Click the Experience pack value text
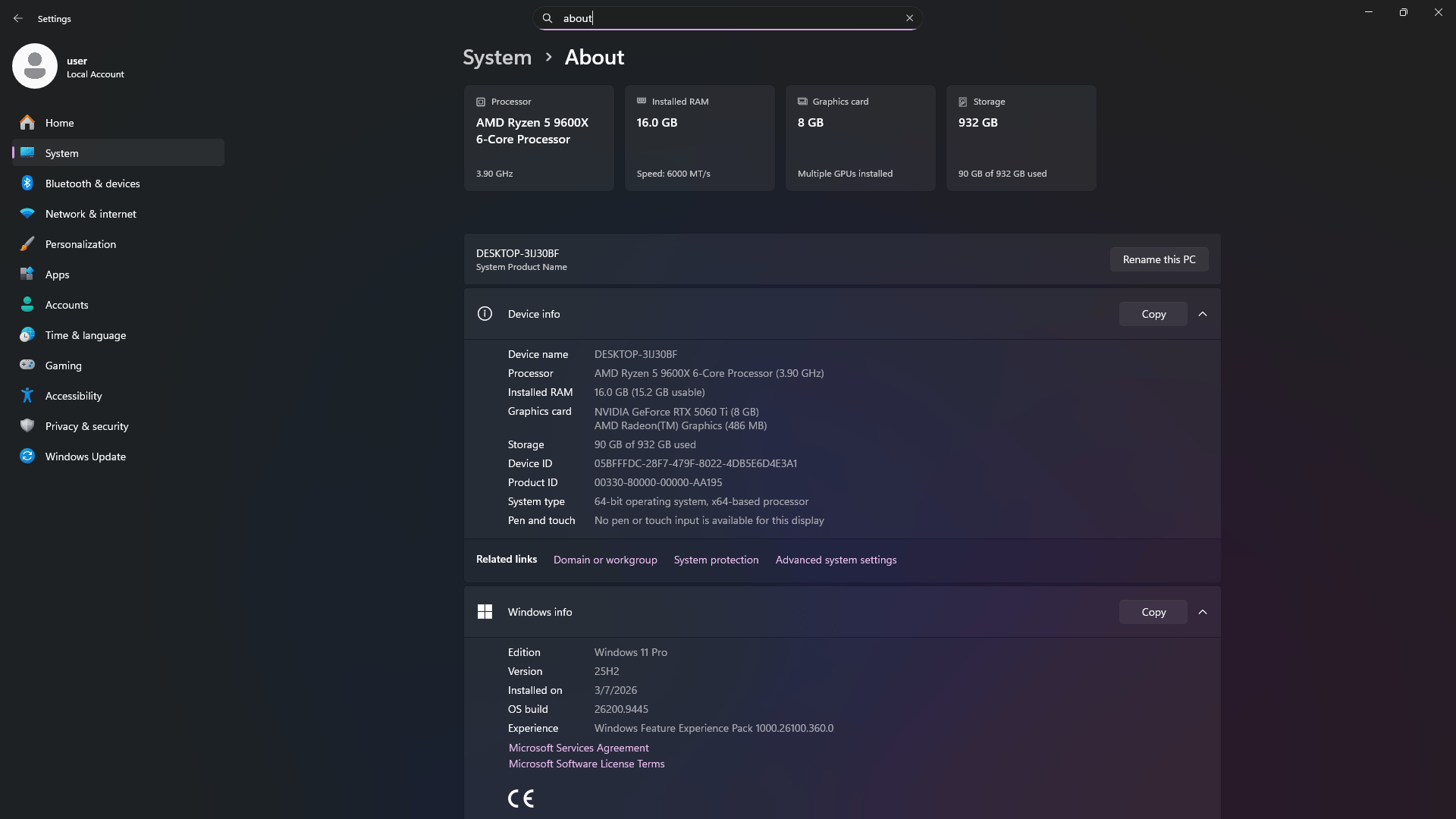 point(714,728)
